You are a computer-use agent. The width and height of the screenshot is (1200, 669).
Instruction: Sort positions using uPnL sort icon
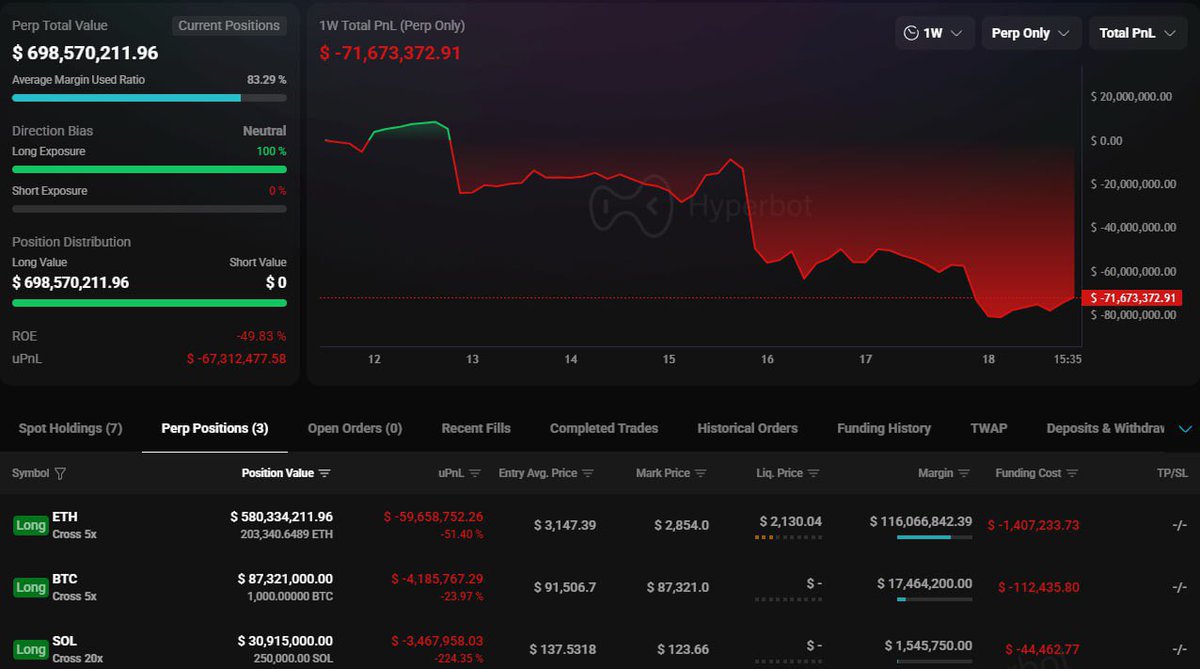click(x=475, y=473)
